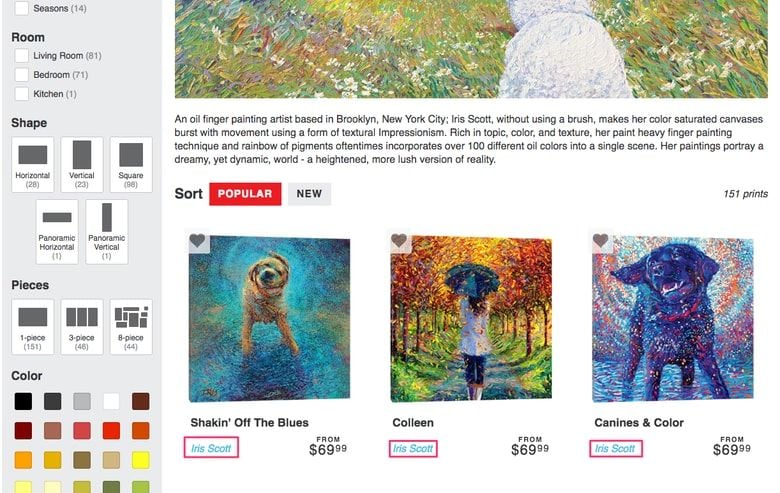Click the heart icon on Colleen

(x=399, y=241)
